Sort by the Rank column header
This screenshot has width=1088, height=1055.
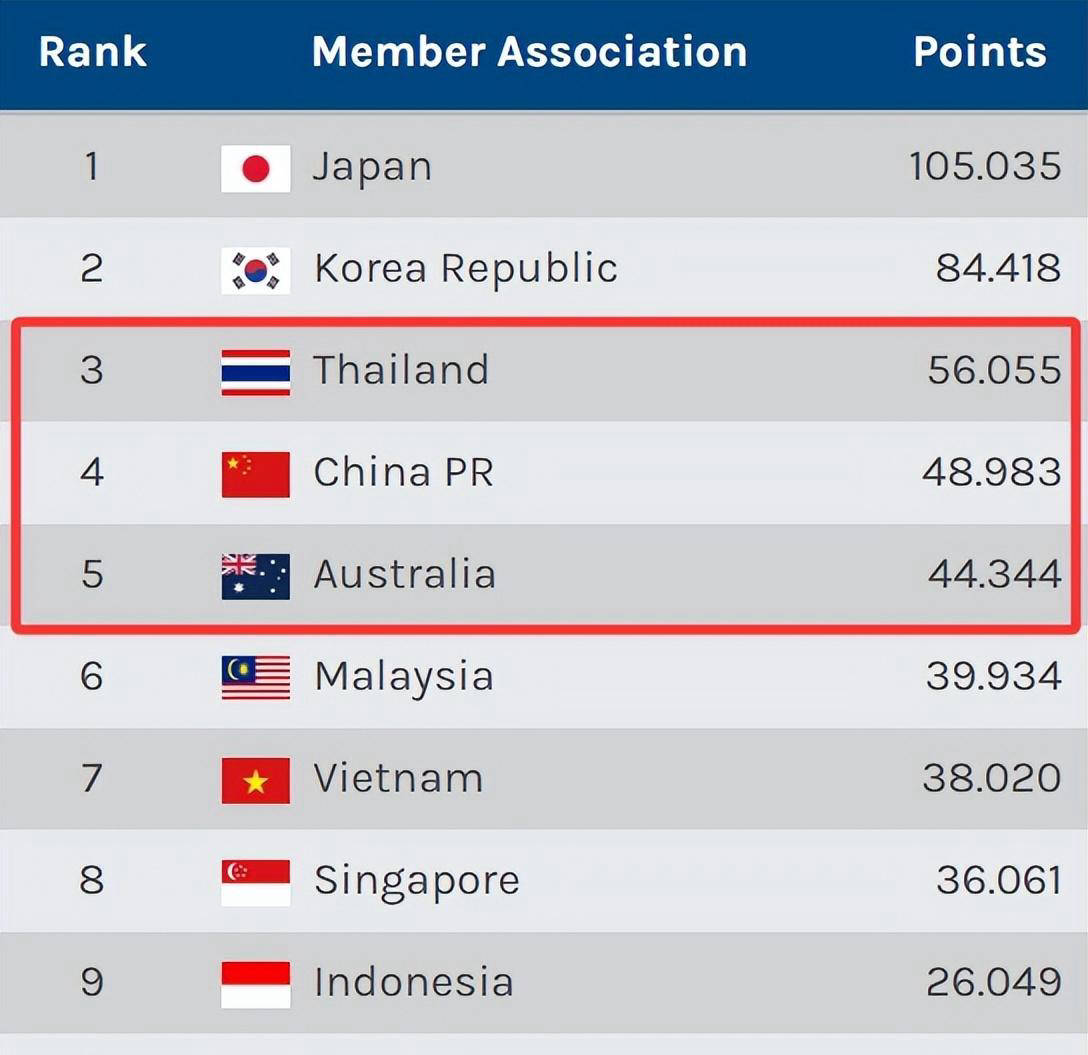tap(92, 52)
